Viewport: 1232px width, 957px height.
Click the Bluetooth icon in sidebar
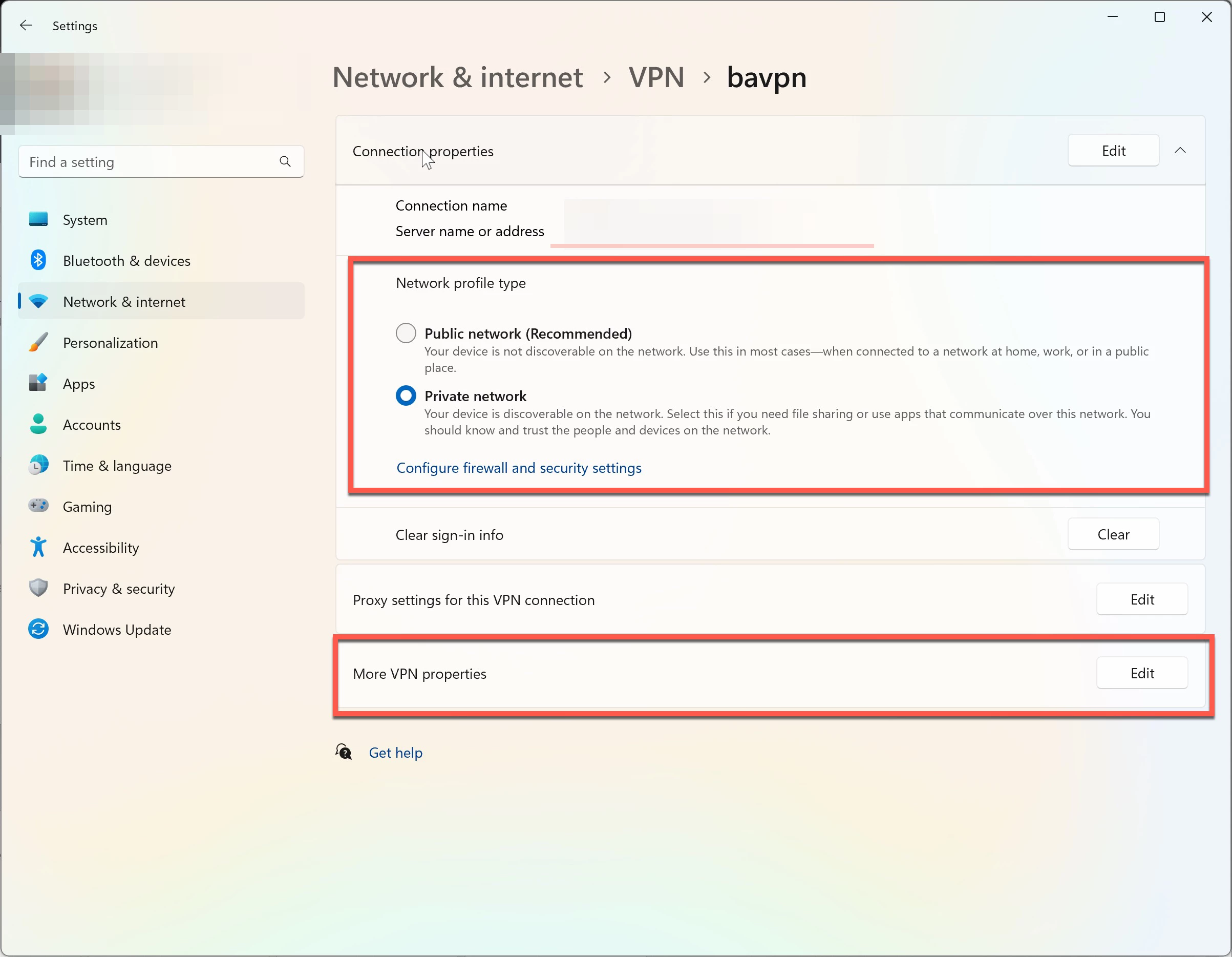[38, 260]
